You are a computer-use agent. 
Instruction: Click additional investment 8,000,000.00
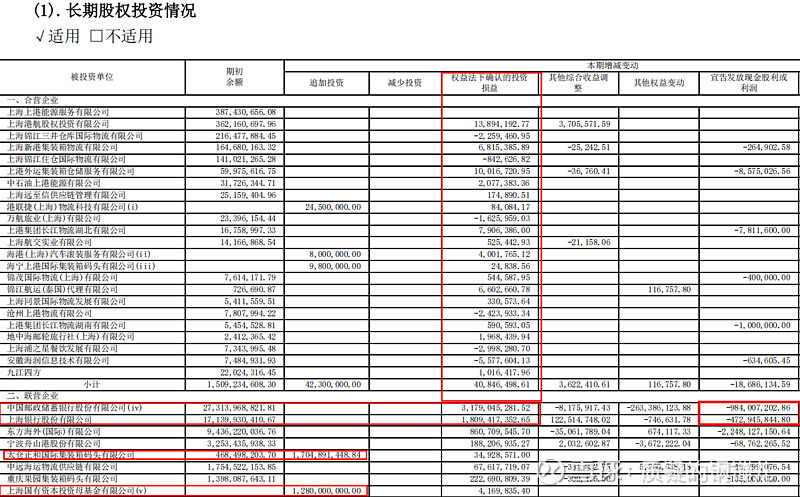(x=335, y=254)
